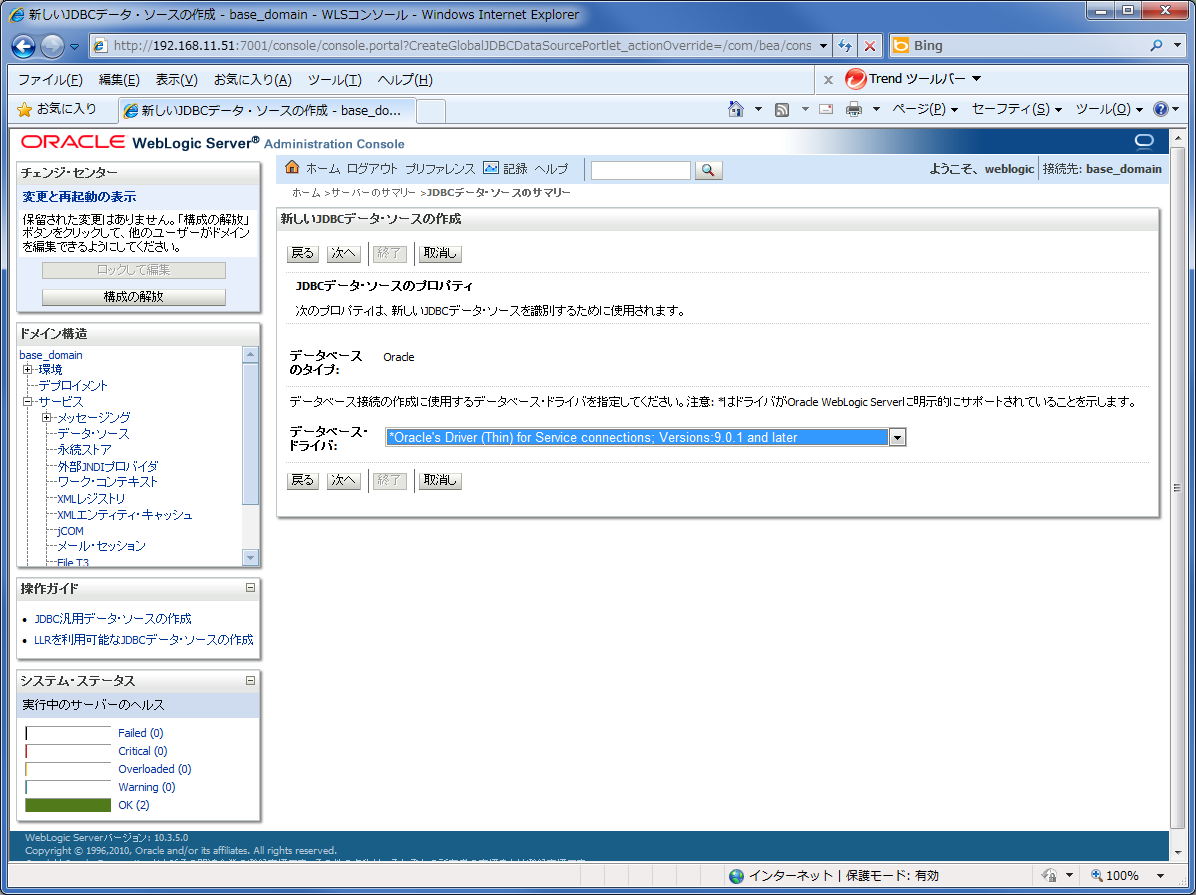Screen dimensions: 1196x895
Task: Click the browser address bar URL
Action: tap(462, 46)
